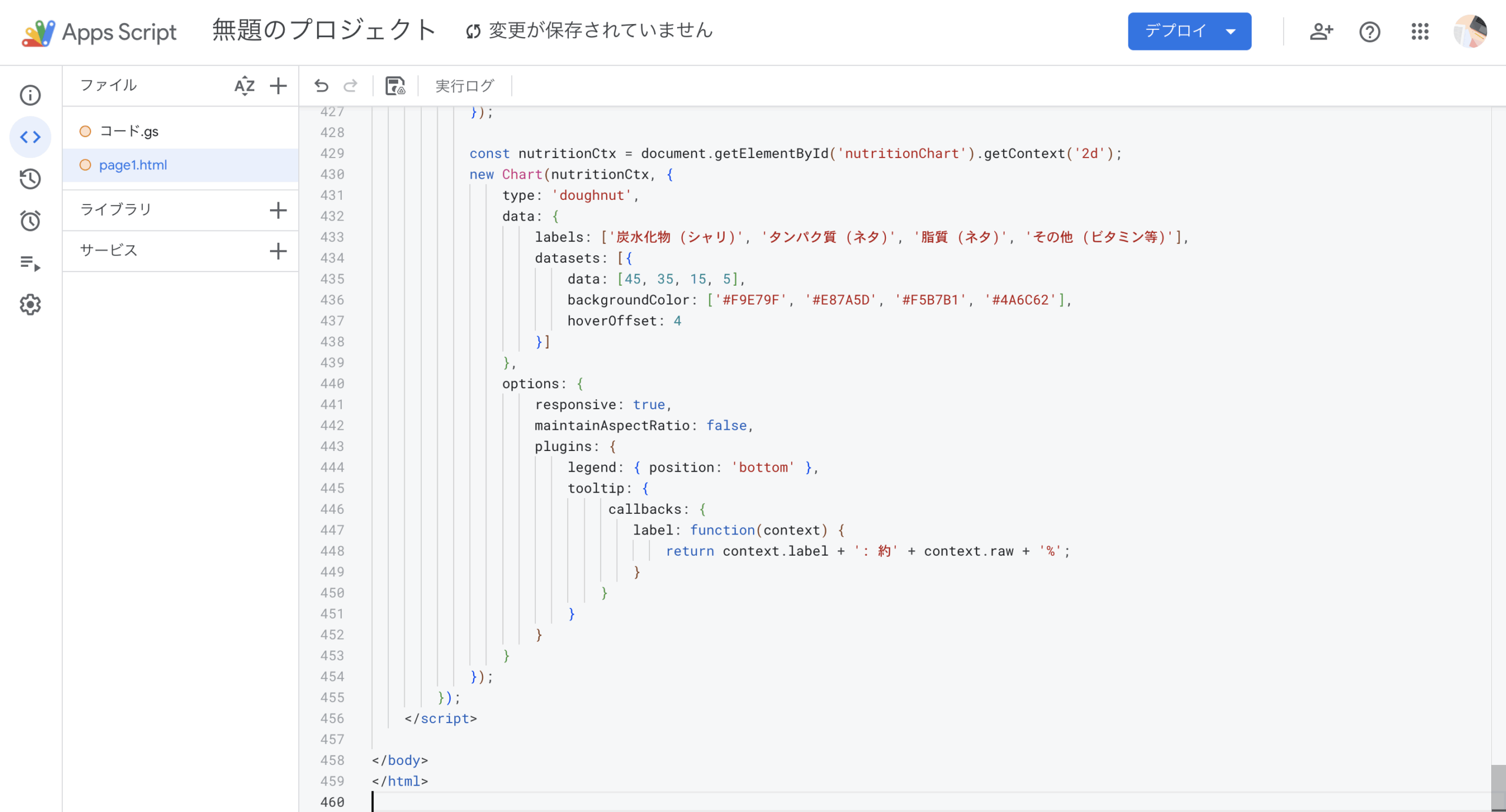Click the ファイル section heading
The height and width of the screenshot is (812, 1506).
pos(108,85)
